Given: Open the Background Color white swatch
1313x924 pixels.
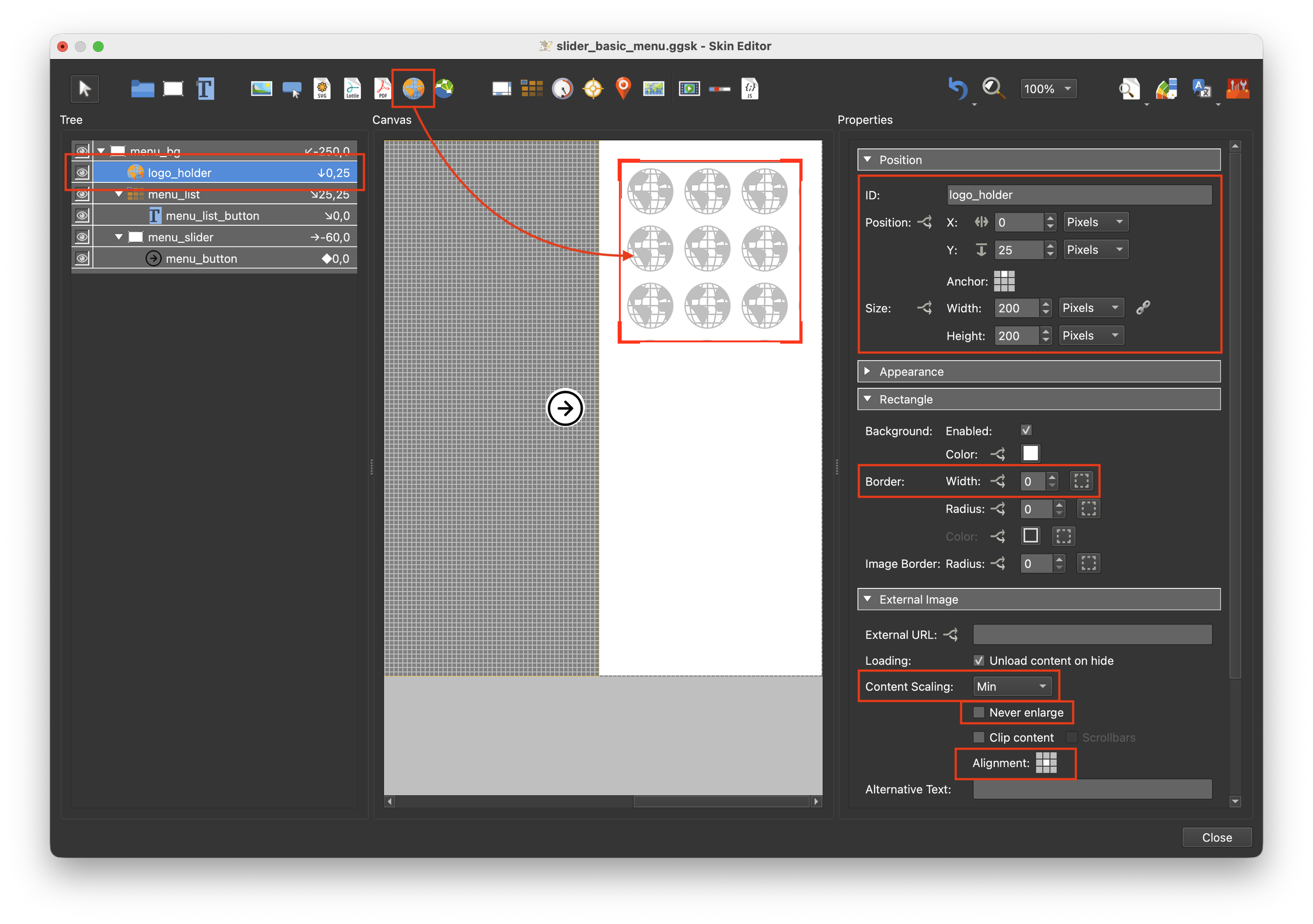Looking at the screenshot, I should [x=1030, y=453].
